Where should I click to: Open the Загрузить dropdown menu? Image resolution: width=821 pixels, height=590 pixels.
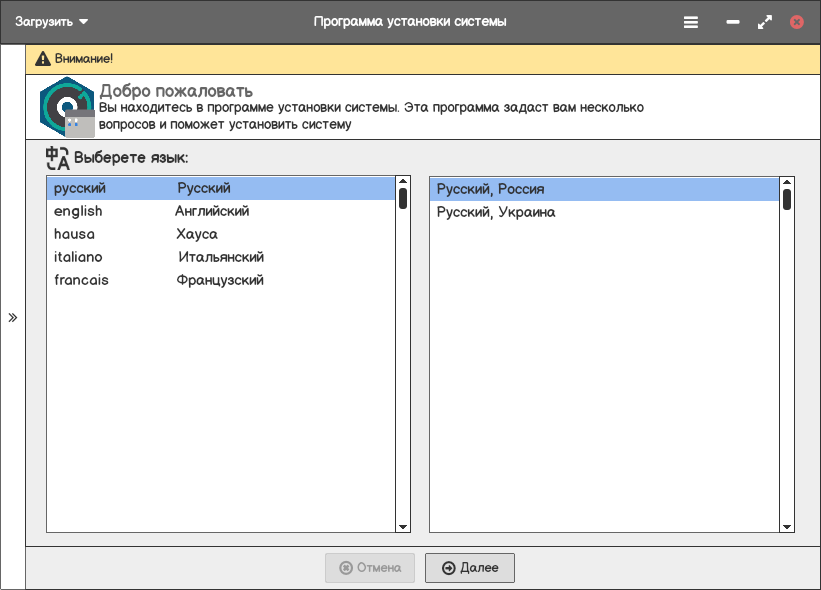(x=52, y=22)
